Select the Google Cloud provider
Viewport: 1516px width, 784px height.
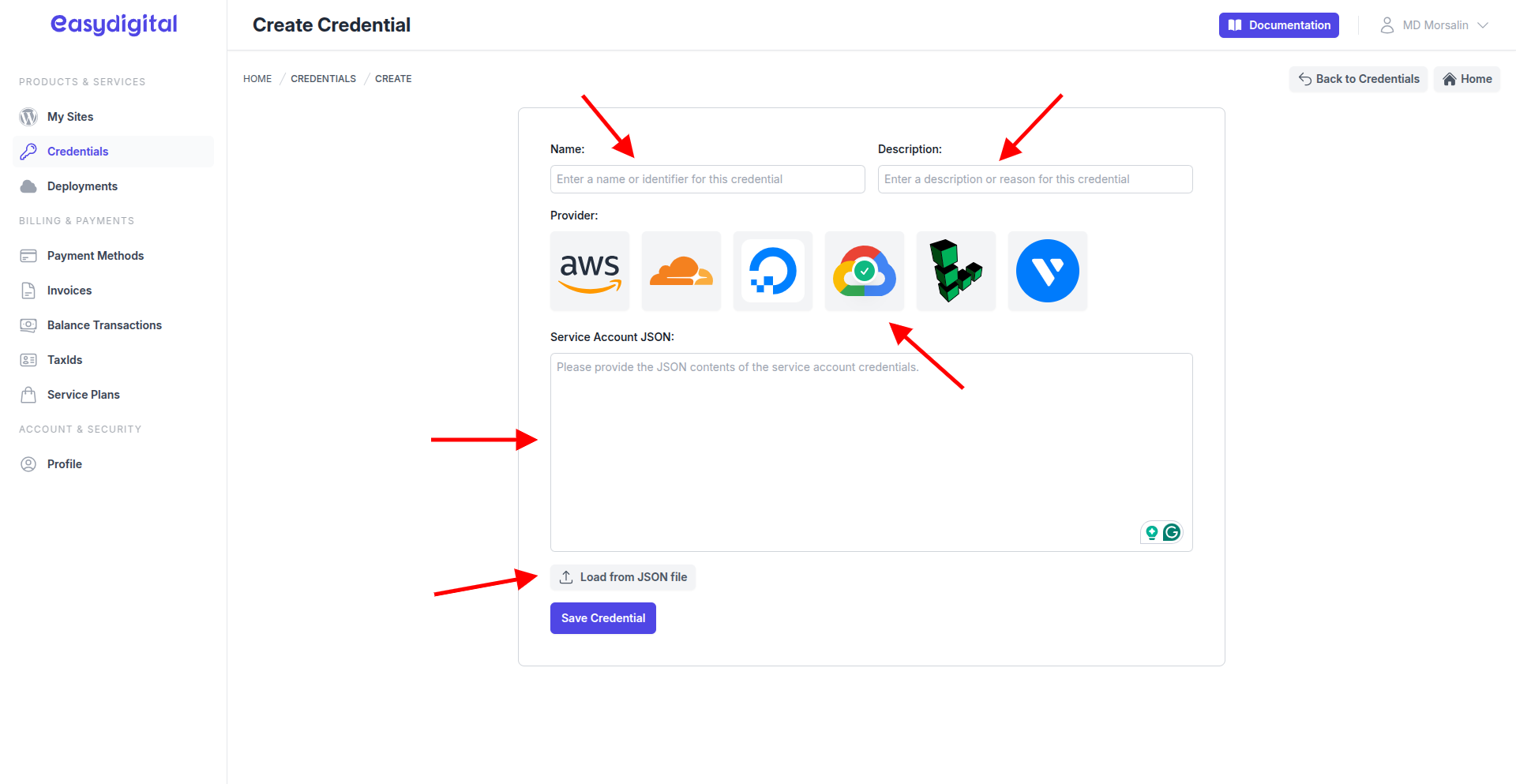(864, 271)
